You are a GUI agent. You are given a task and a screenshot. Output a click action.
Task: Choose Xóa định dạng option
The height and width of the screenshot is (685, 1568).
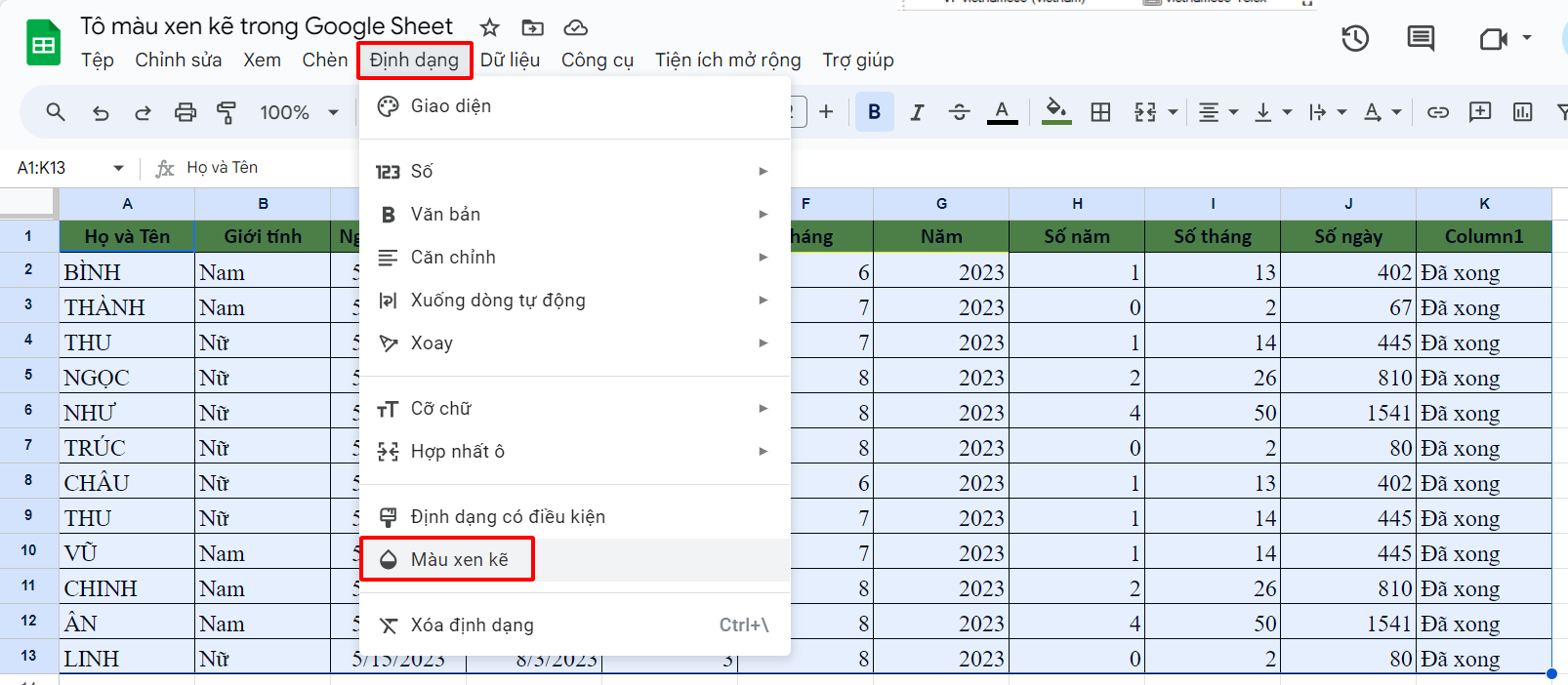coord(574,625)
